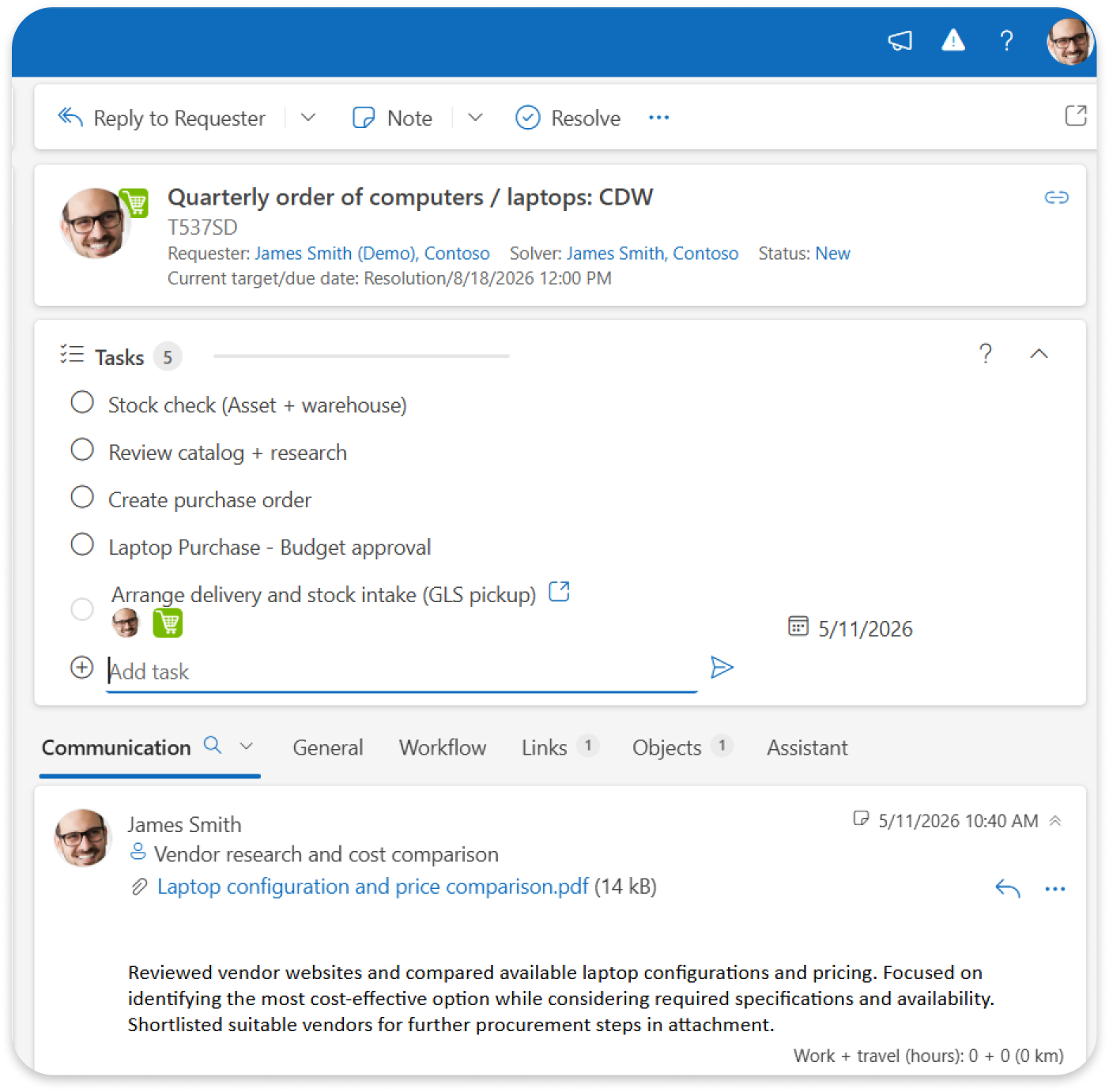Viewport: 1109px width, 1092px height.
Task: Open help from the top bar question mark
Action: [x=1006, y=40]
